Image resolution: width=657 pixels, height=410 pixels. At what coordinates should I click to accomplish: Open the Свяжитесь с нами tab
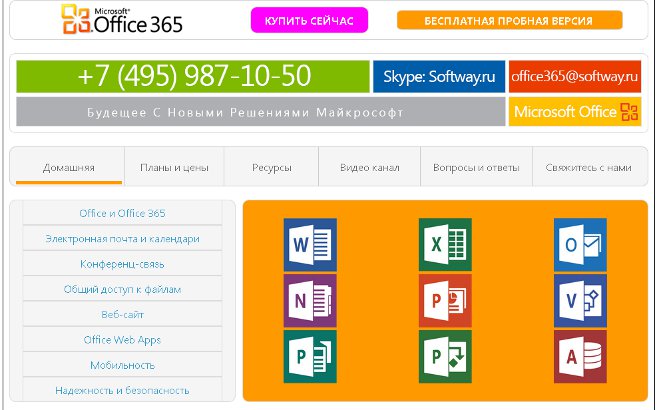pos(588,167)
